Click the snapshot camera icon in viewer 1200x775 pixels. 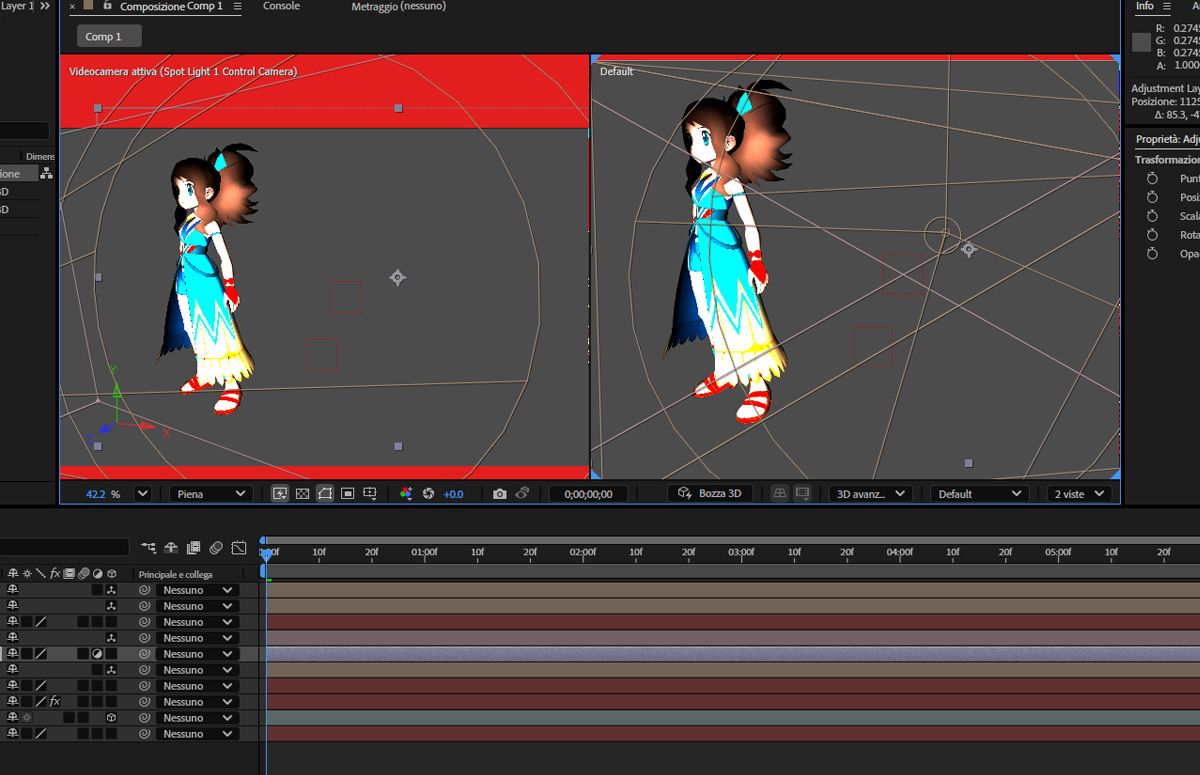click(499, 494)
